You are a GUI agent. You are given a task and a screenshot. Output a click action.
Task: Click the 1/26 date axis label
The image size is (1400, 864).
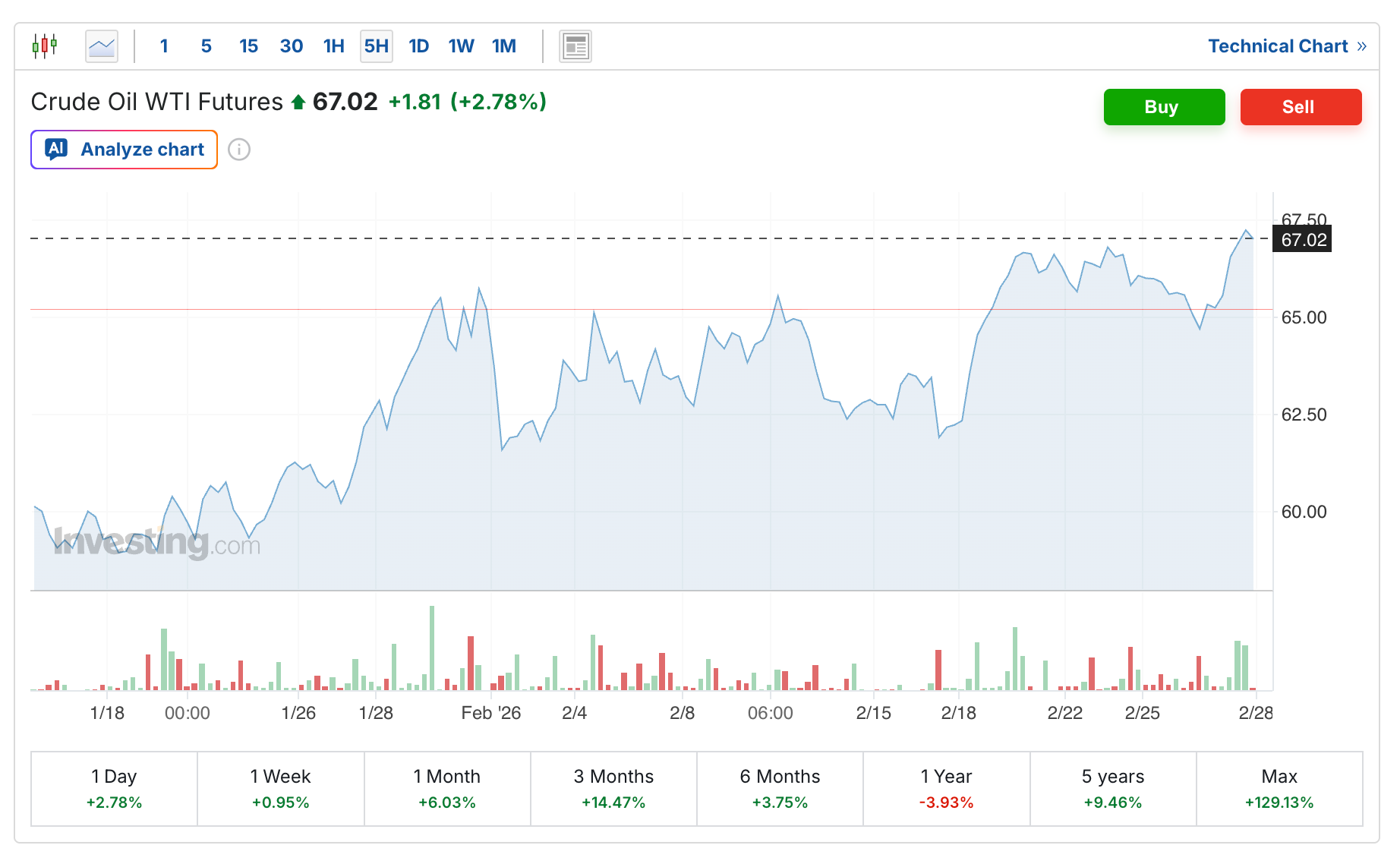[x=298, y=713]
